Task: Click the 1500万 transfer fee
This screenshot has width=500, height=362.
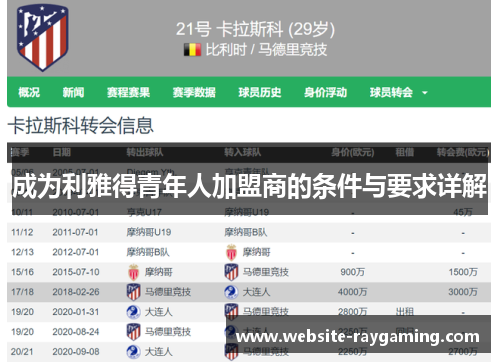Action: pos(463,272)
